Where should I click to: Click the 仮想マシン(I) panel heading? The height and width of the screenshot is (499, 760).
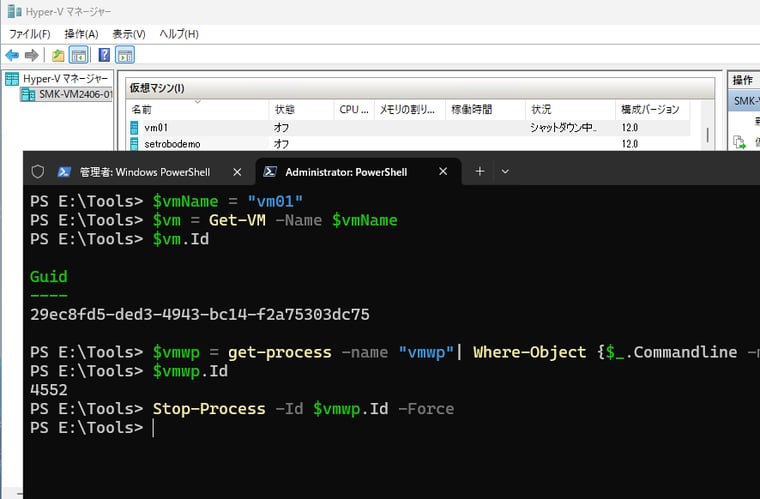[x=157, y=88]
